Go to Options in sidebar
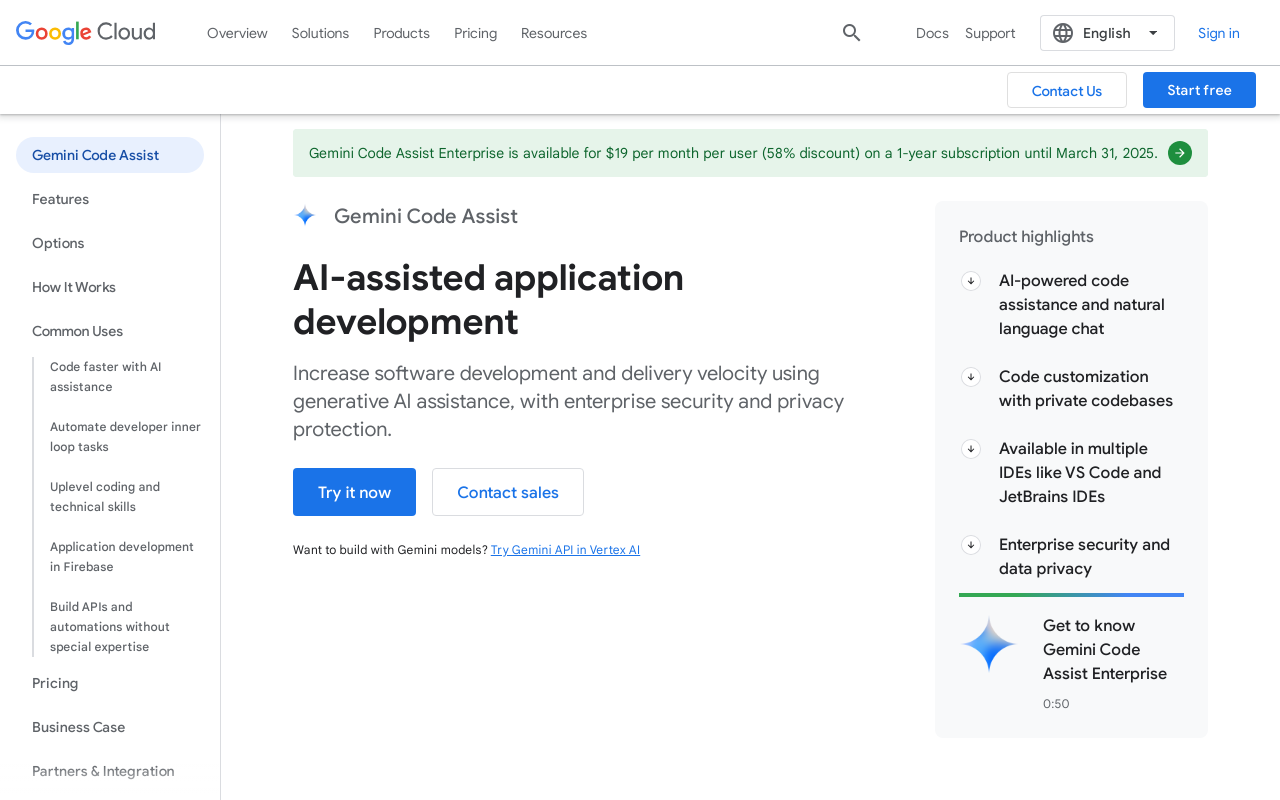Image resolution: width=1280 pixels, height=800 pixels. (x=58, y=243)
